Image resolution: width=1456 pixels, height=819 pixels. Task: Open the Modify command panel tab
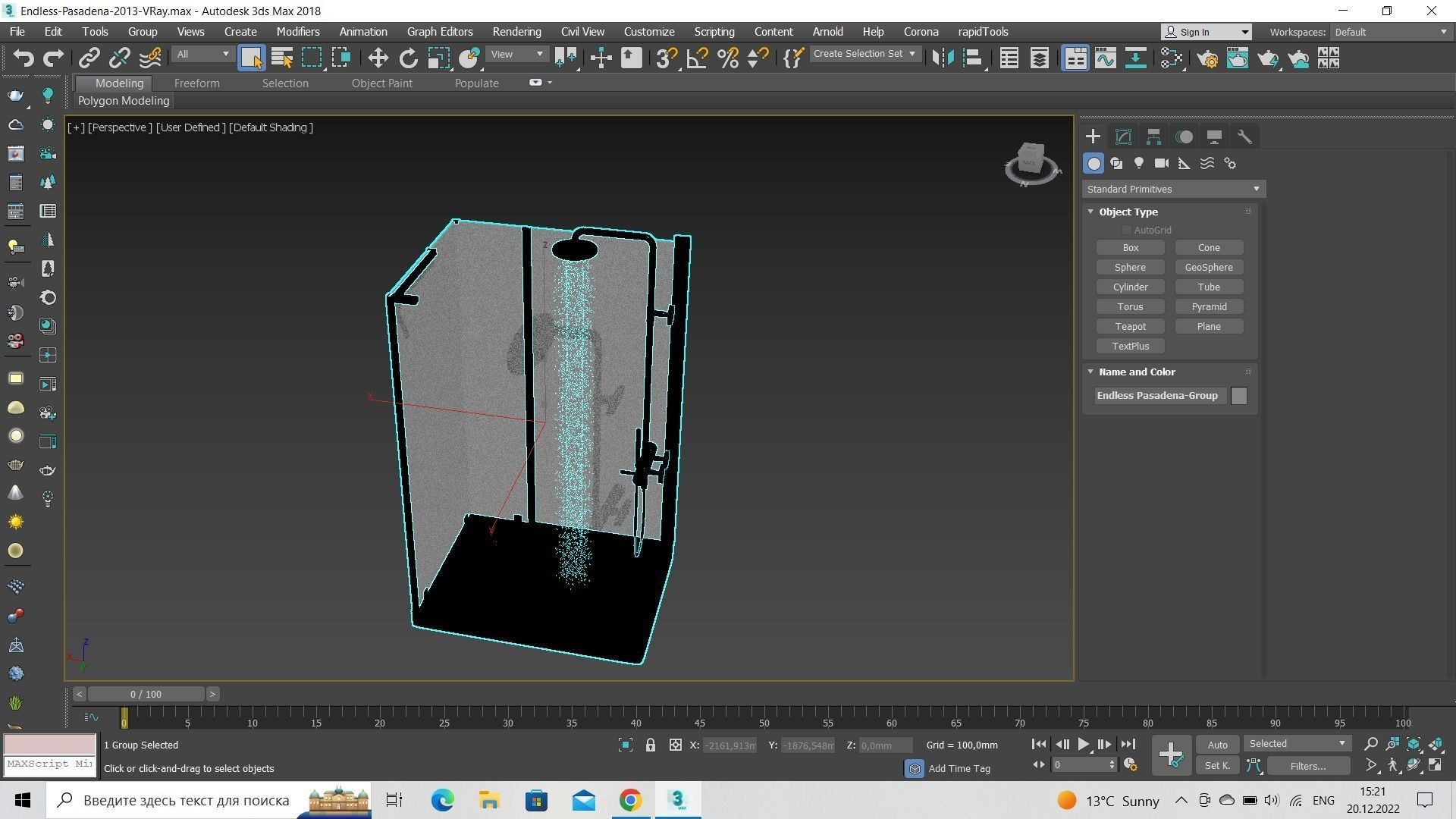(1123, 136)
